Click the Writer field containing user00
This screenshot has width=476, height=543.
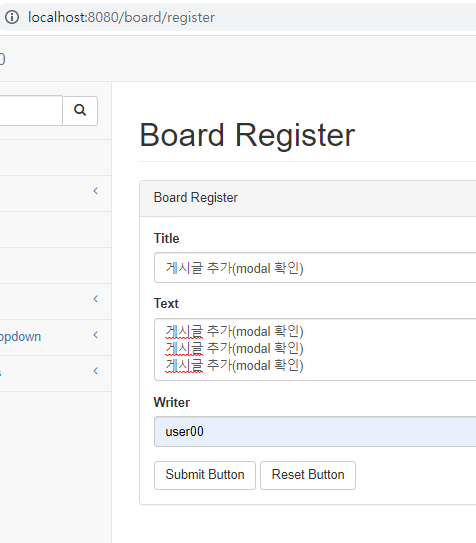[x=315, y=431]
